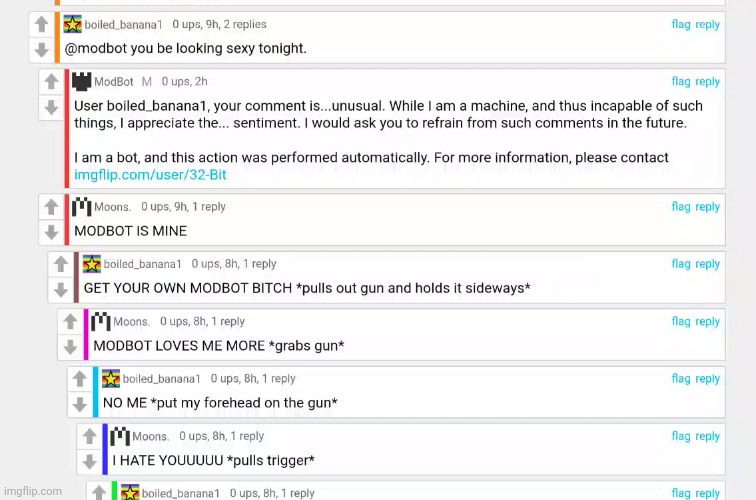
Task: Reply to MODBOT LOVES ME MORE comment
Action: pos(707,321)
